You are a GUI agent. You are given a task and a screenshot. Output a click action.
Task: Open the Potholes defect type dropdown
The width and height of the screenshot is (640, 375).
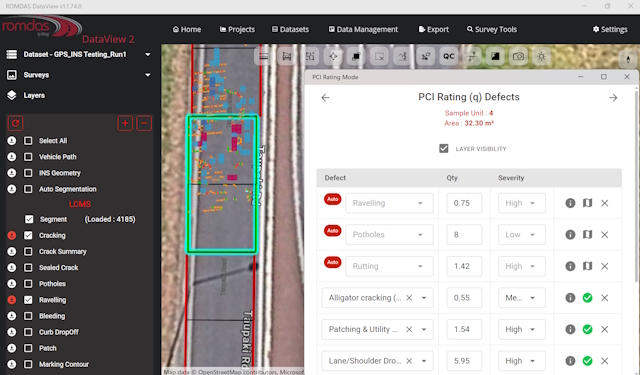coord(389,235)
